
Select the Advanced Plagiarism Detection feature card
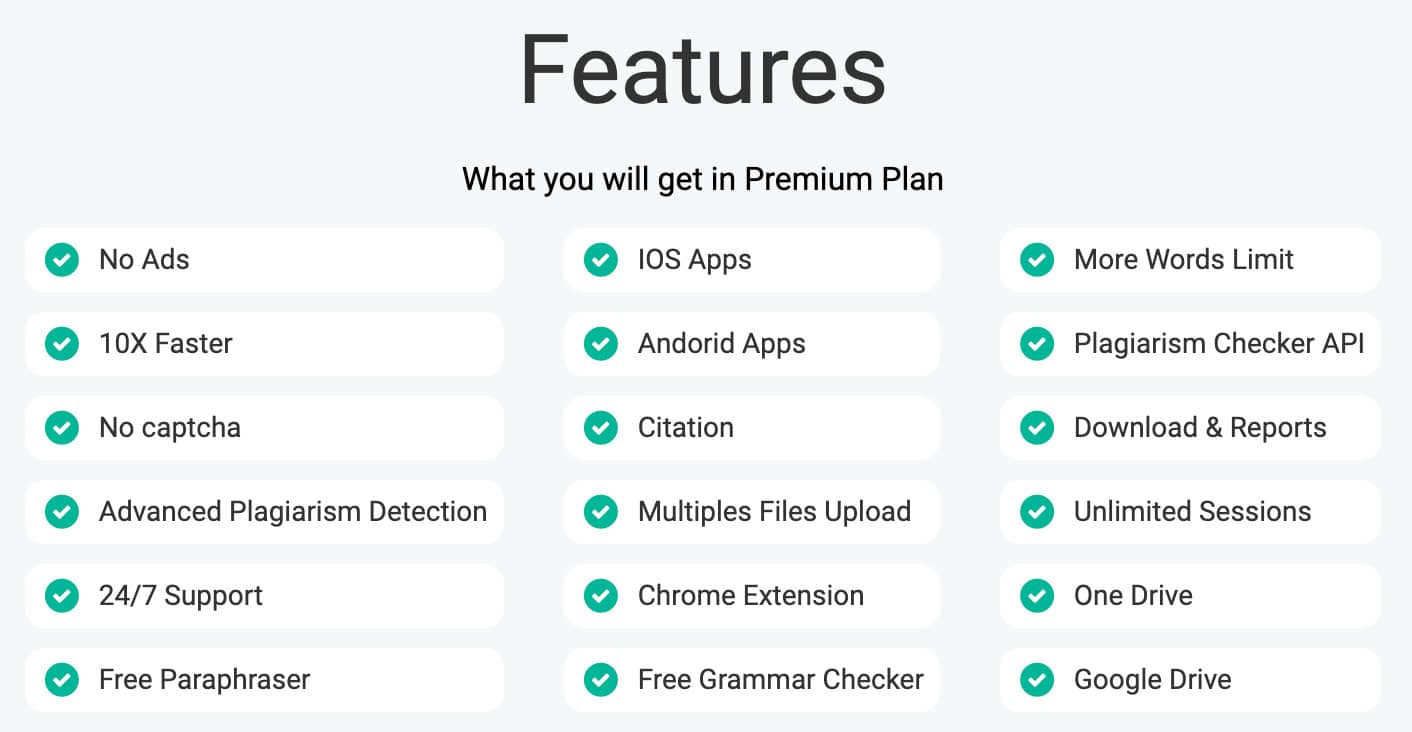264,512
